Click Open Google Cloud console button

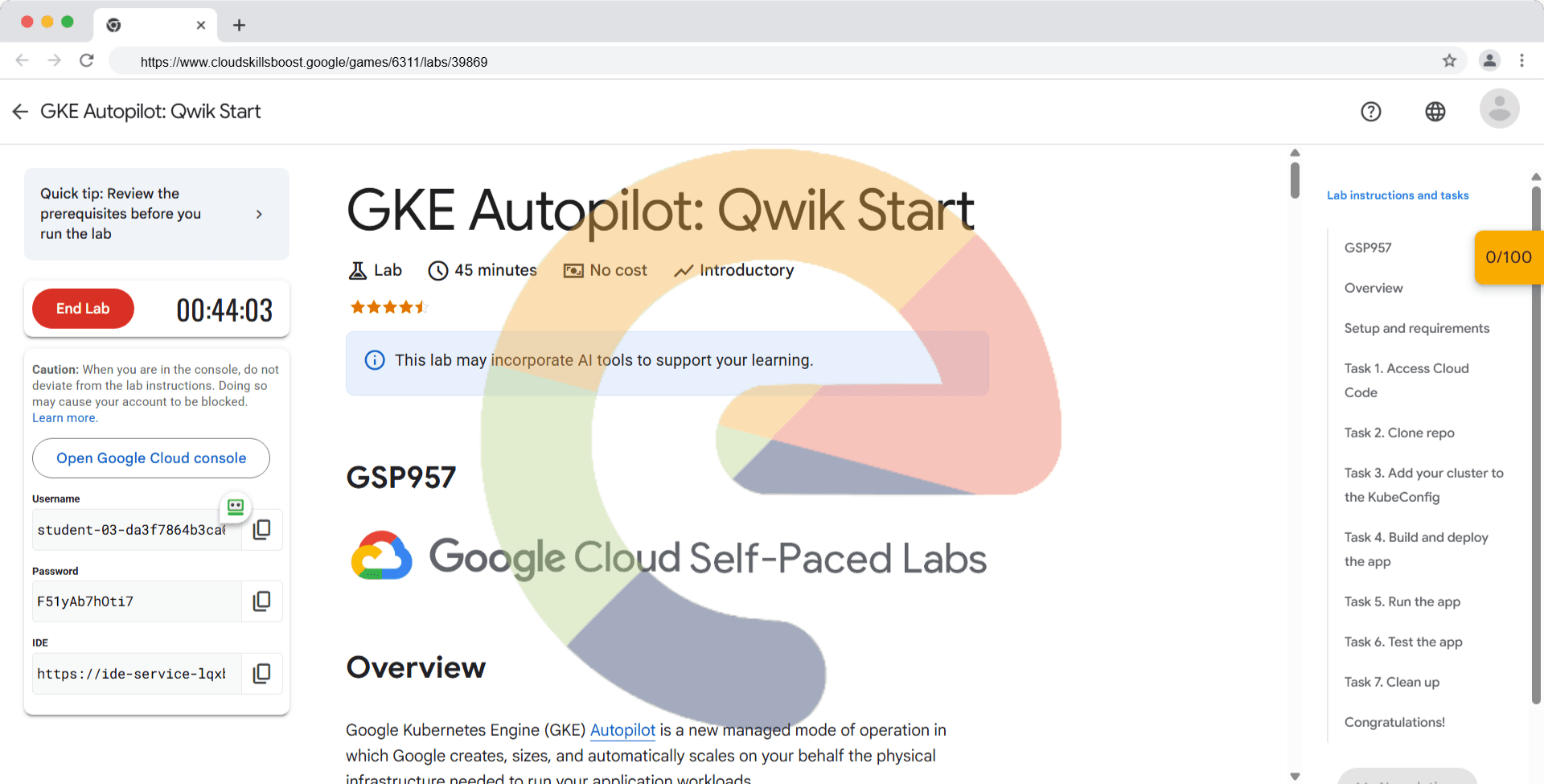coord(151,458)
